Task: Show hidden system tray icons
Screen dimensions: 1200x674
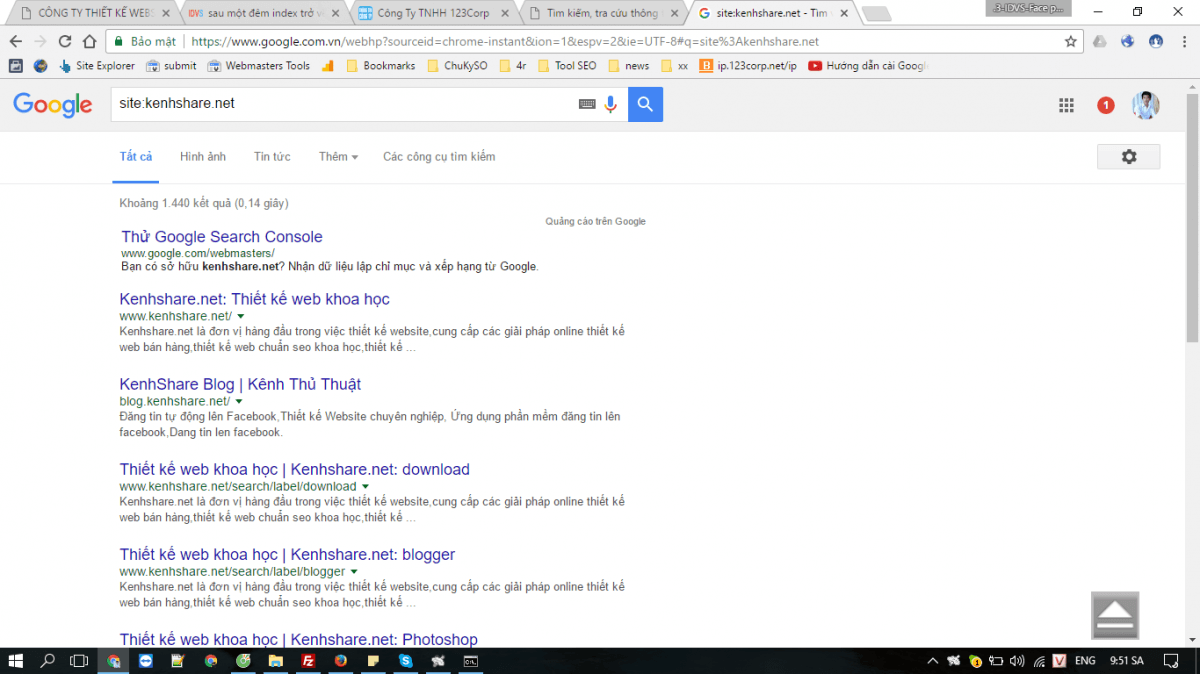Action: (933, 661)
